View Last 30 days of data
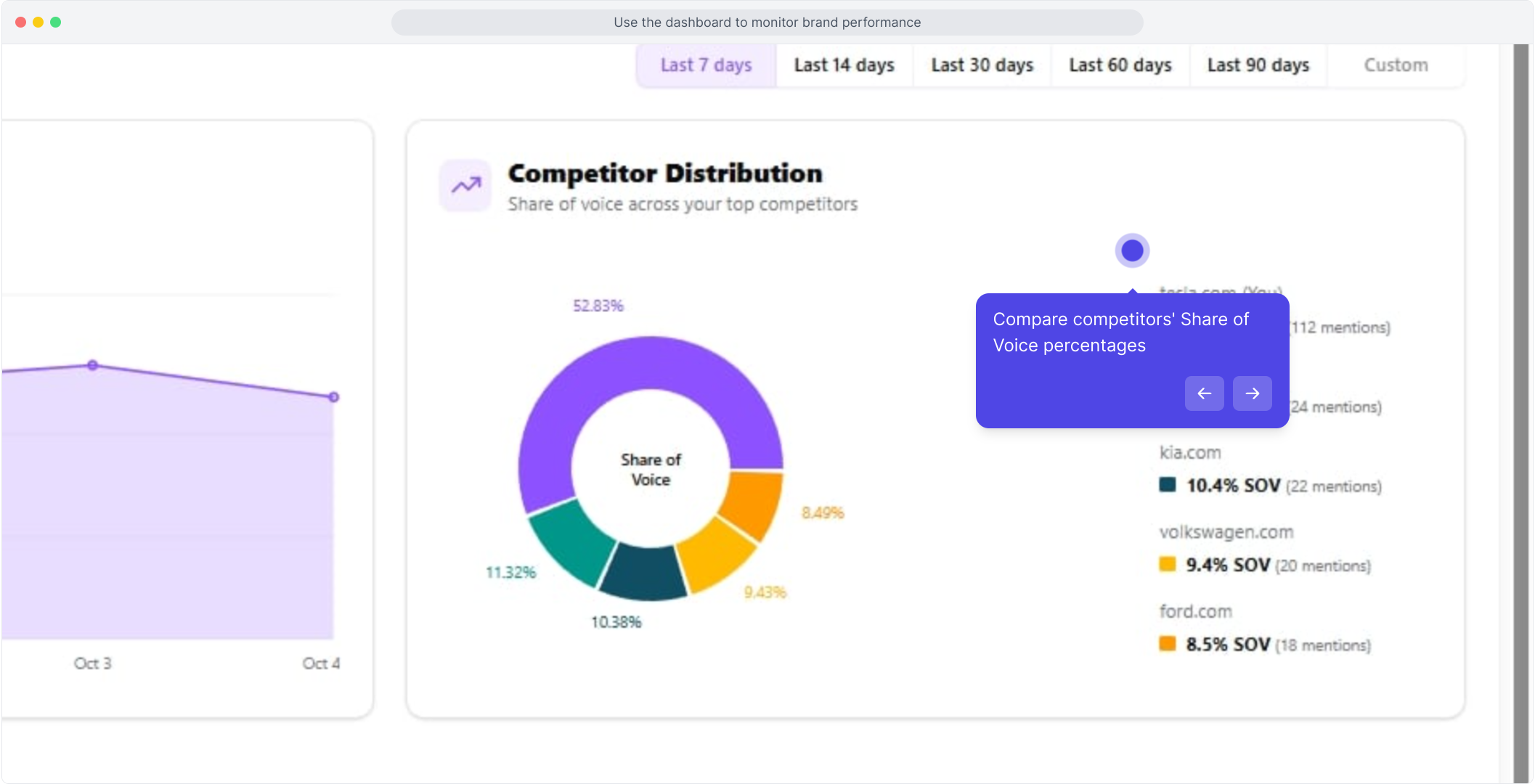This screenshot has width=1535, height=784. (982, 65)
